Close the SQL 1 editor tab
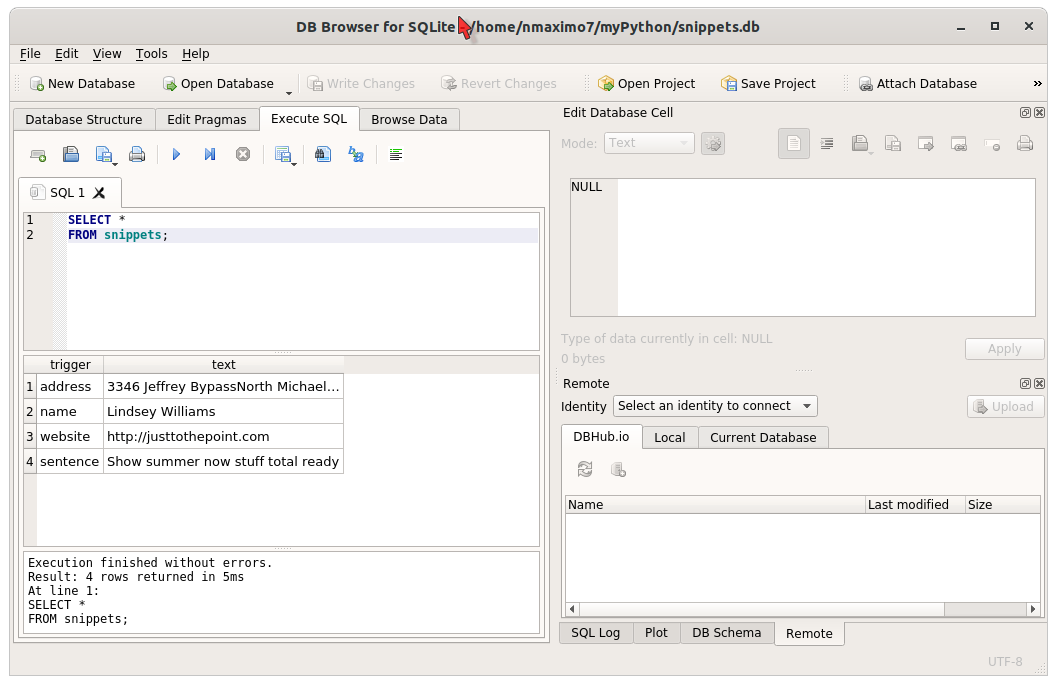1057x685 pixels. tap(99, 193)
